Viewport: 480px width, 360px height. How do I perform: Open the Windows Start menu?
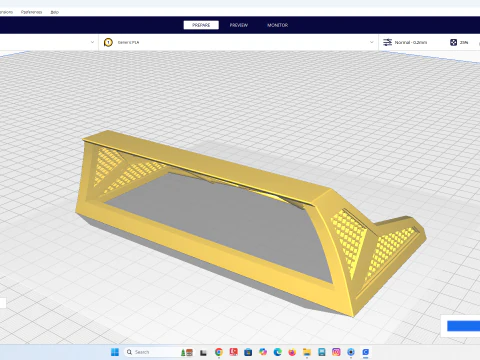click(115, 352)
